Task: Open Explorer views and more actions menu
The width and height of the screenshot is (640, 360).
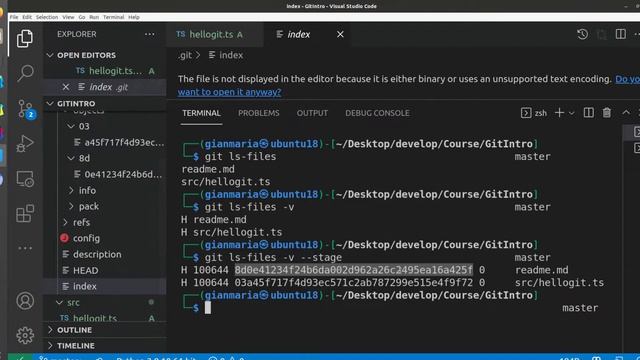Action: click(149, 34)
